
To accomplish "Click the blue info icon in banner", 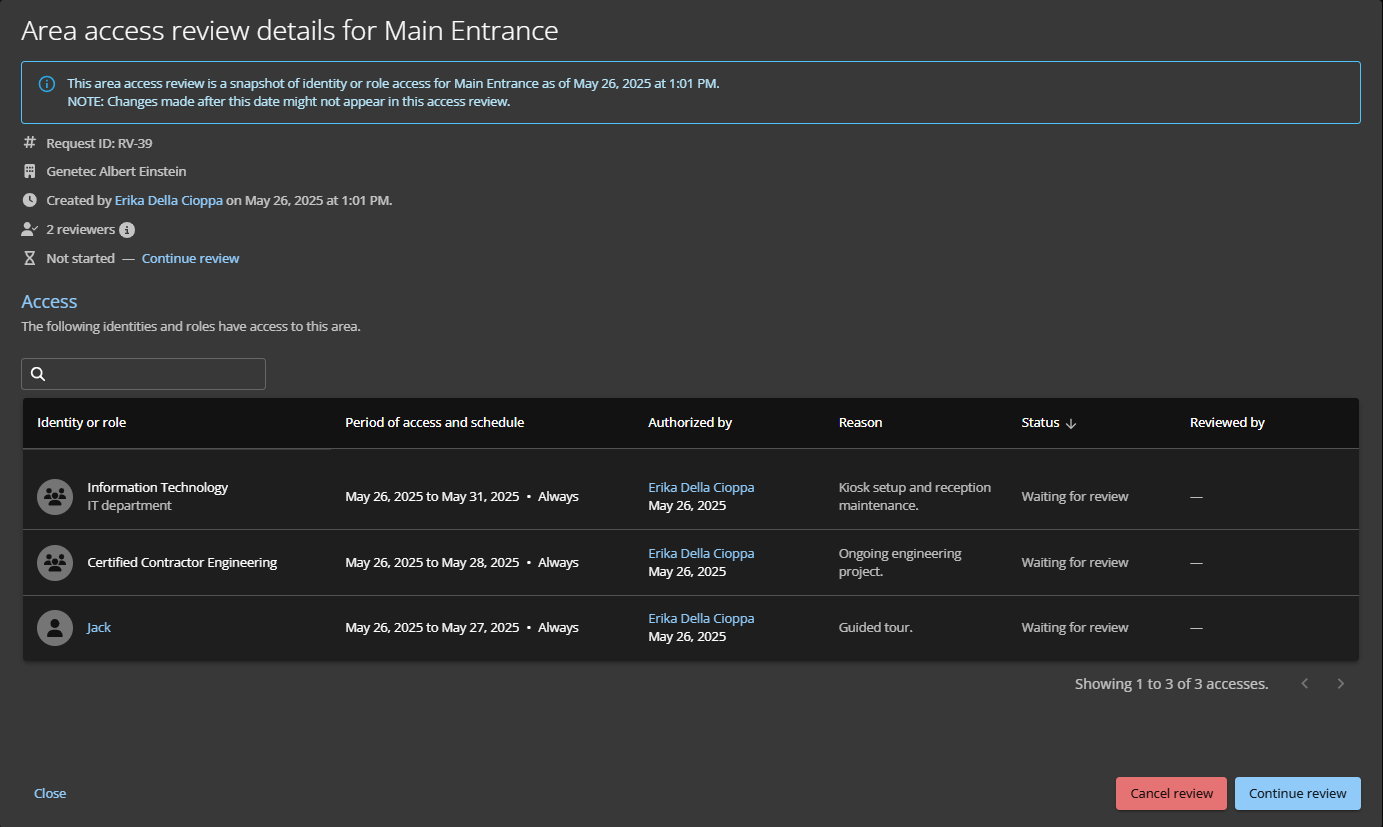I will [x=47, y=84].
